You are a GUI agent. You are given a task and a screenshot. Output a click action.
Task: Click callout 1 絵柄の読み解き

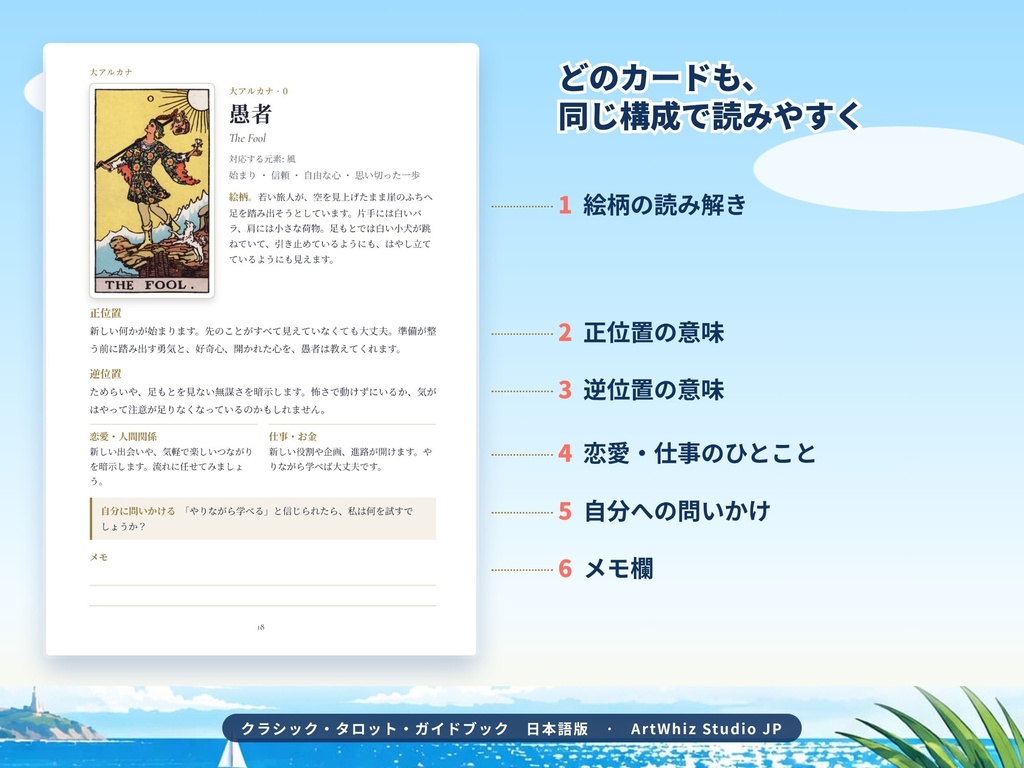tap(652, 205)
